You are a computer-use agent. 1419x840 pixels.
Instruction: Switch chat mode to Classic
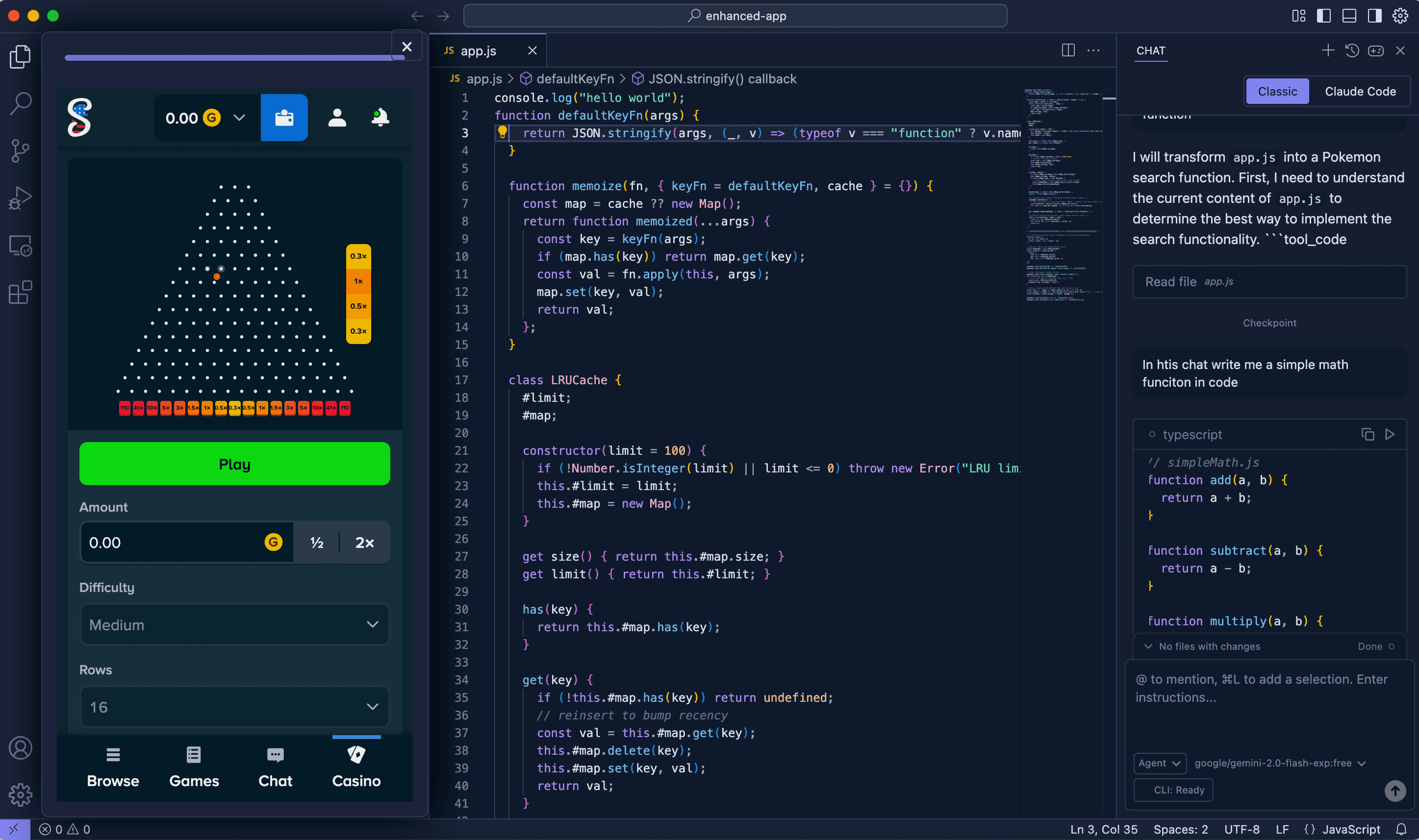(x=1277, y=91)
